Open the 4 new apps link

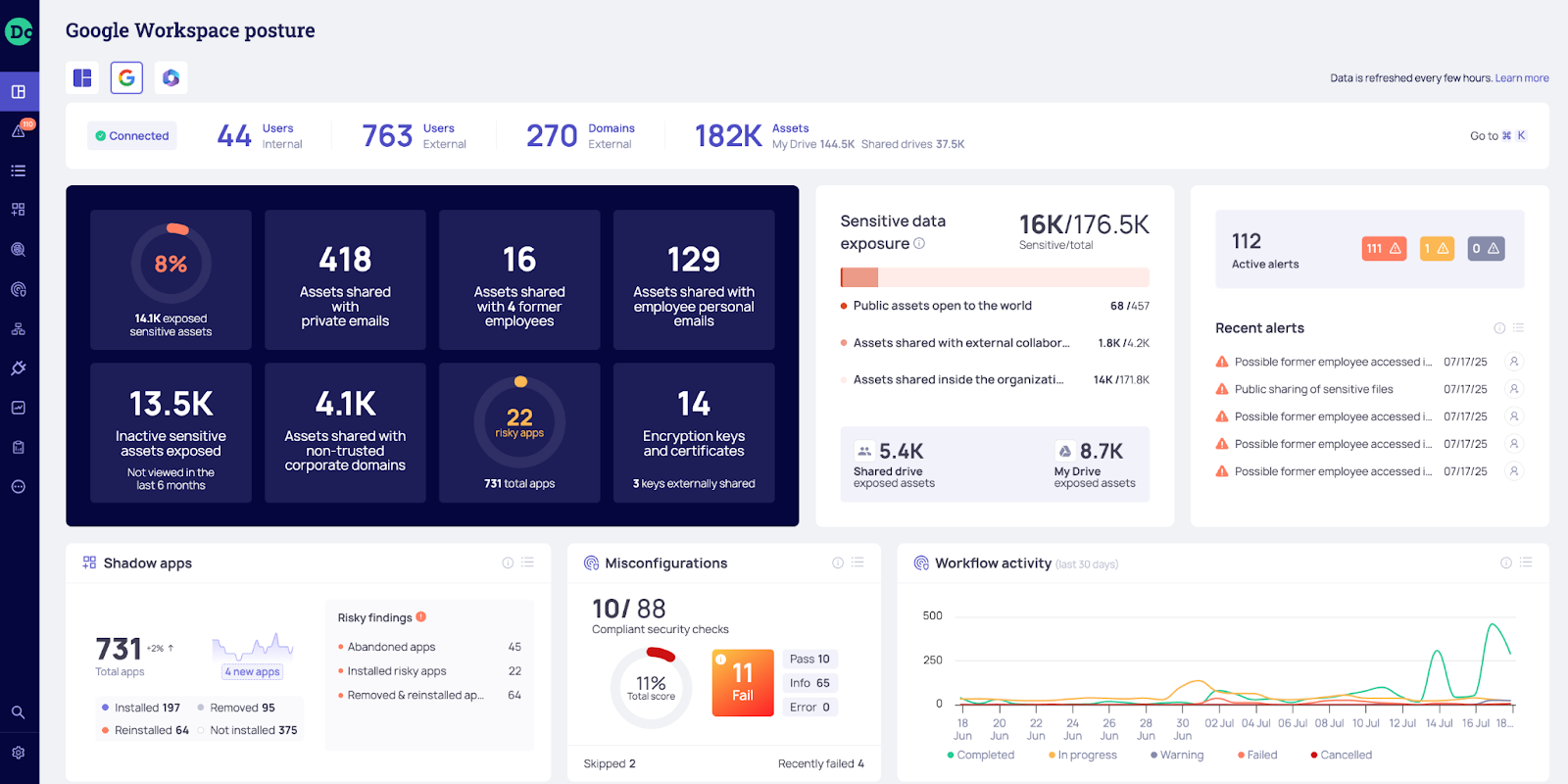252,671
